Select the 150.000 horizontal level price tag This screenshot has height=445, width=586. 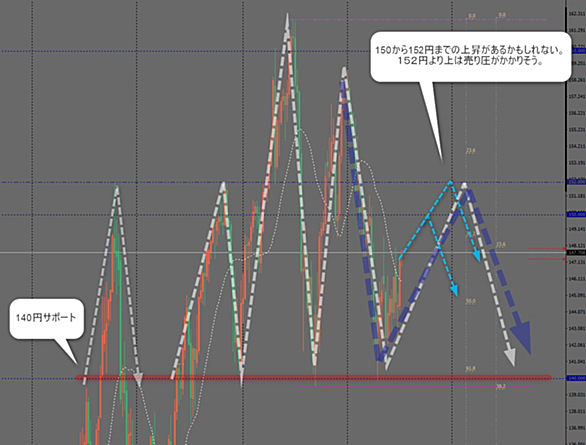(x=576, y=214)
